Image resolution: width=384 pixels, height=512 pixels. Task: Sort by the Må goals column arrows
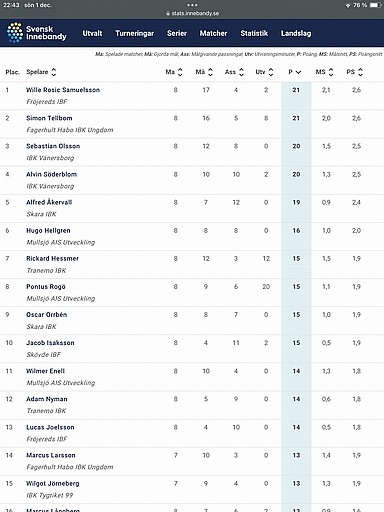click(210, 72)
